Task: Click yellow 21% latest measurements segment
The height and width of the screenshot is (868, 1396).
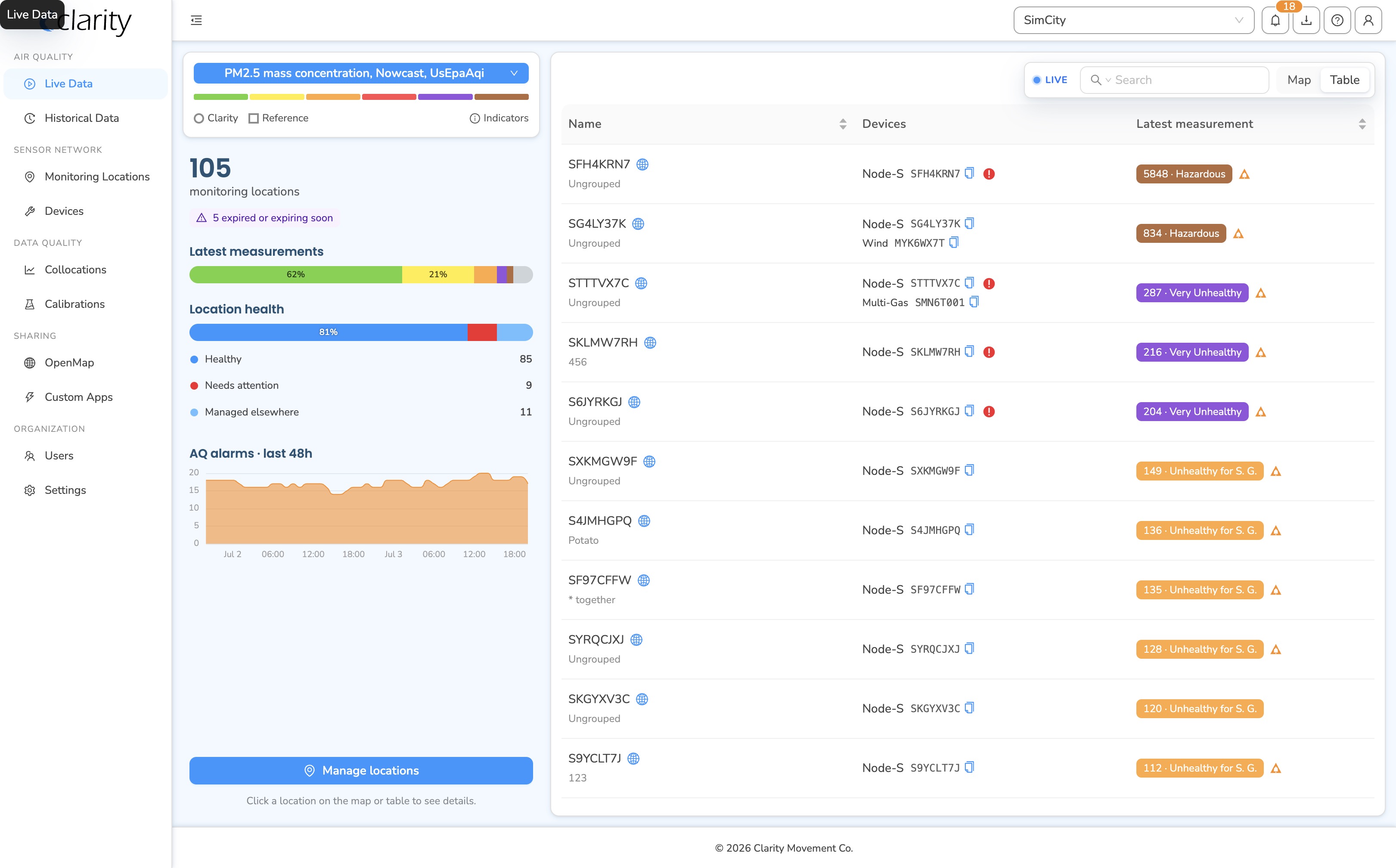Action: pos(438,274)
